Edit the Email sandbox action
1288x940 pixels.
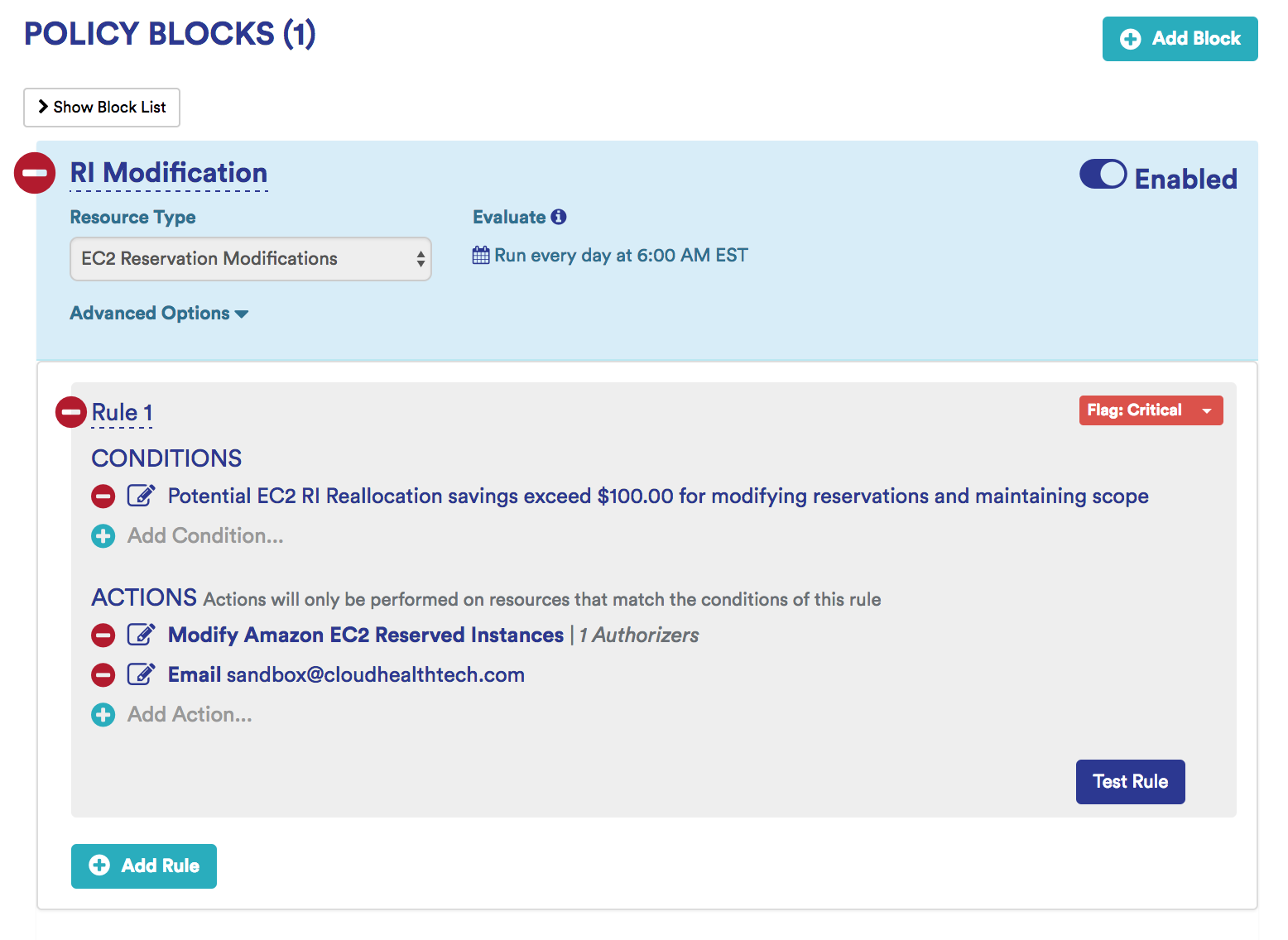[141, 675]
